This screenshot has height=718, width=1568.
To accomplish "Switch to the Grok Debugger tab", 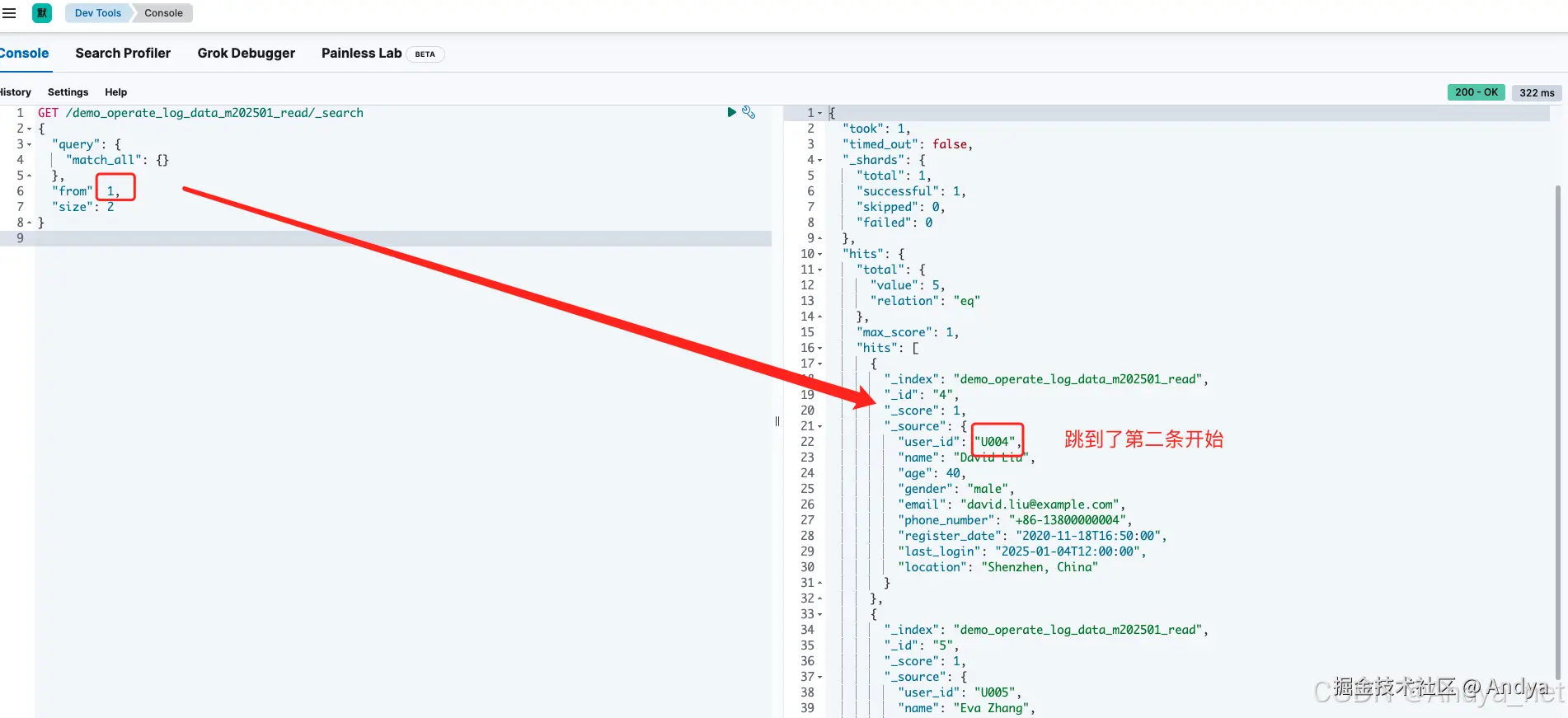I will [246, 53].
